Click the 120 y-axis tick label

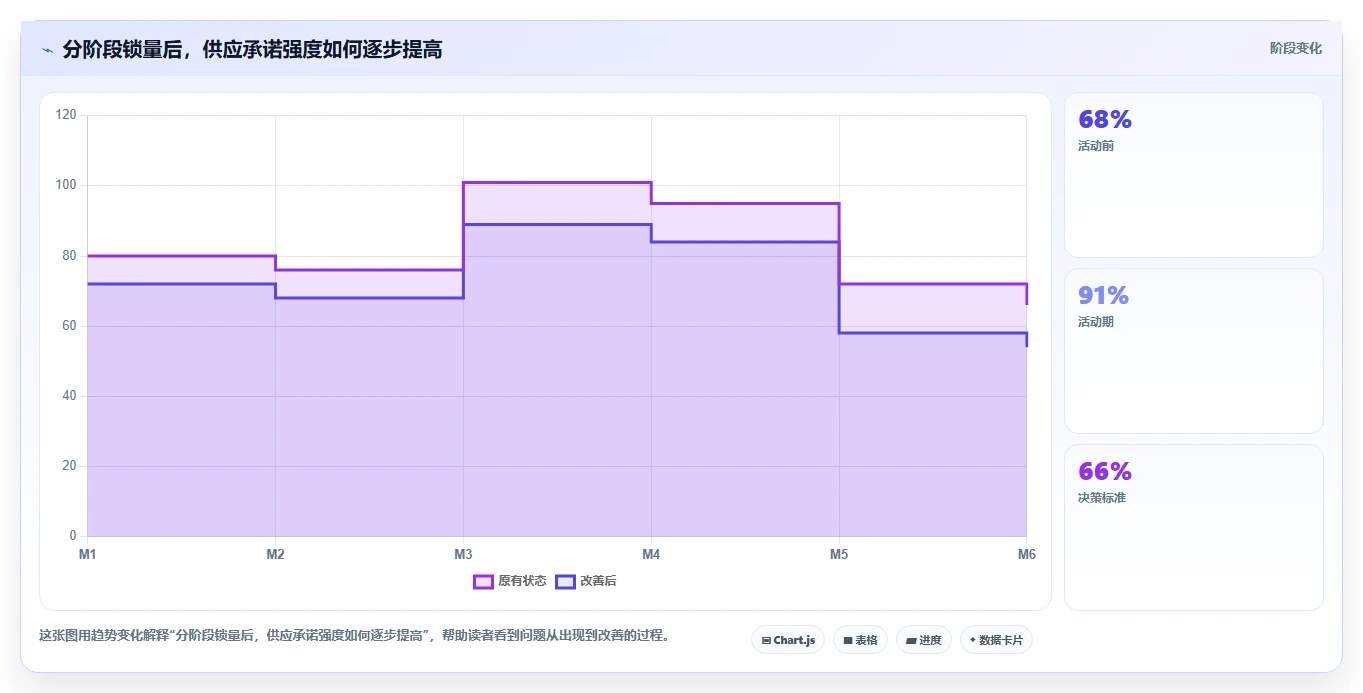[66, 115]
